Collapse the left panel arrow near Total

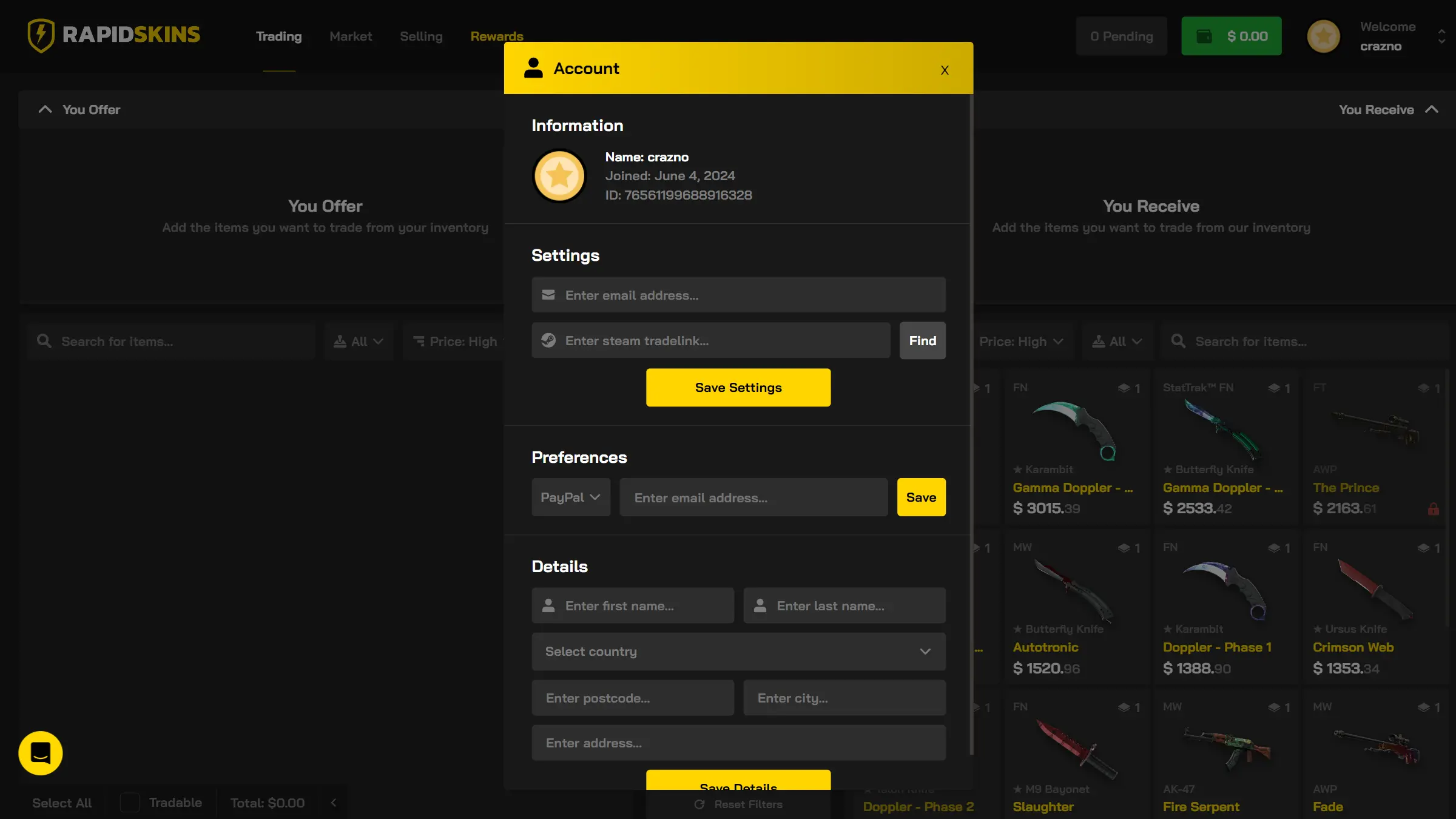[334, 803]
